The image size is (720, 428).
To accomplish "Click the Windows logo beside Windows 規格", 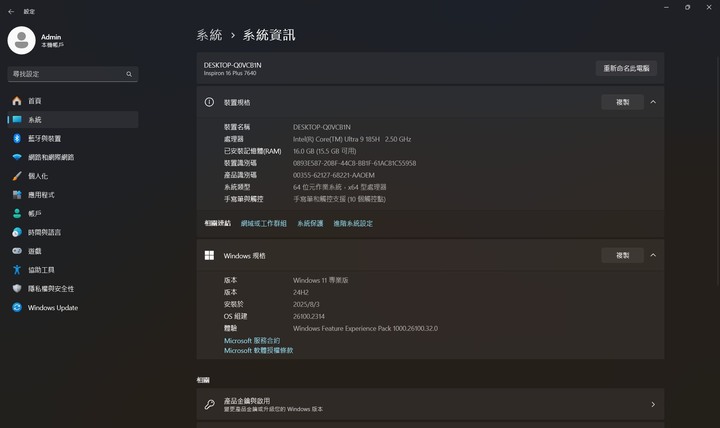I will pos(209,255).
